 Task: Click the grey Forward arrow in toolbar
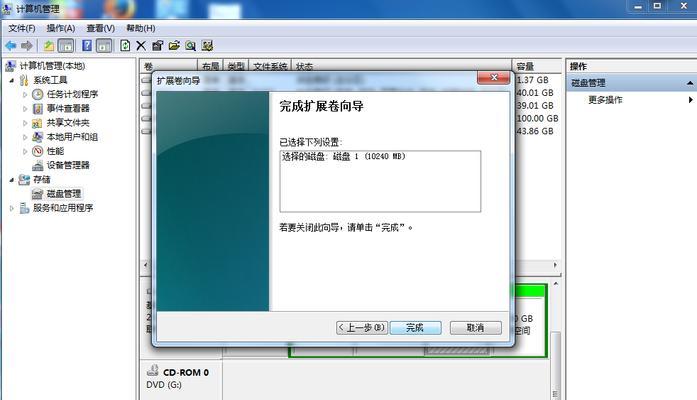[27, 45]
